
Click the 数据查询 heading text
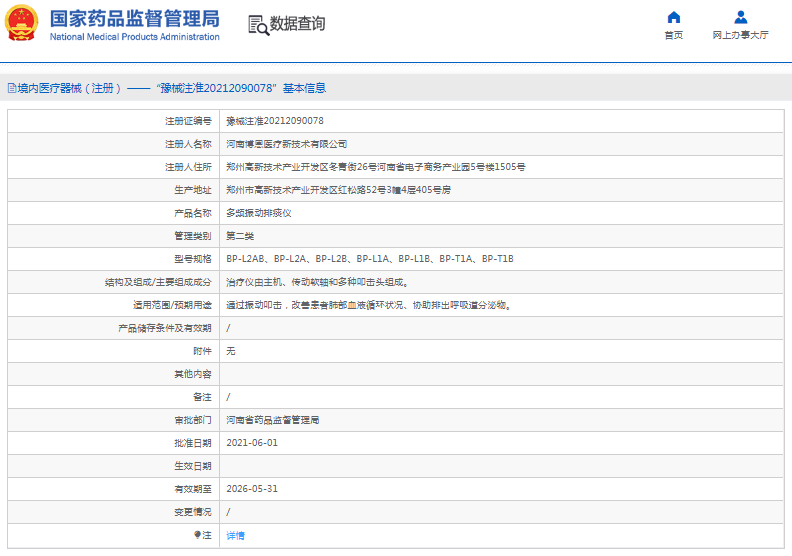tap(297, 24)
